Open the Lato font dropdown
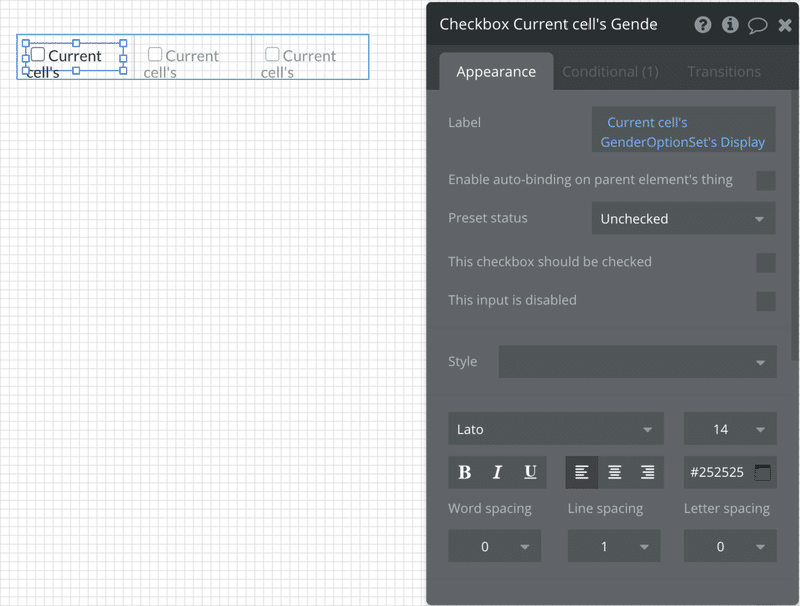This screenshot has width=800, height=606. (x=556, y=428)
